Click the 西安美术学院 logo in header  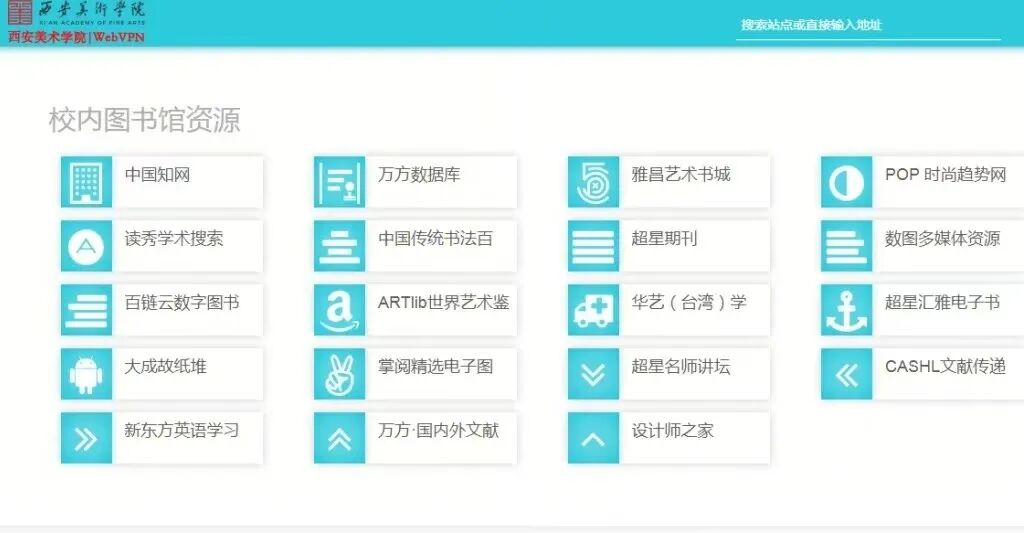point(76,12)
